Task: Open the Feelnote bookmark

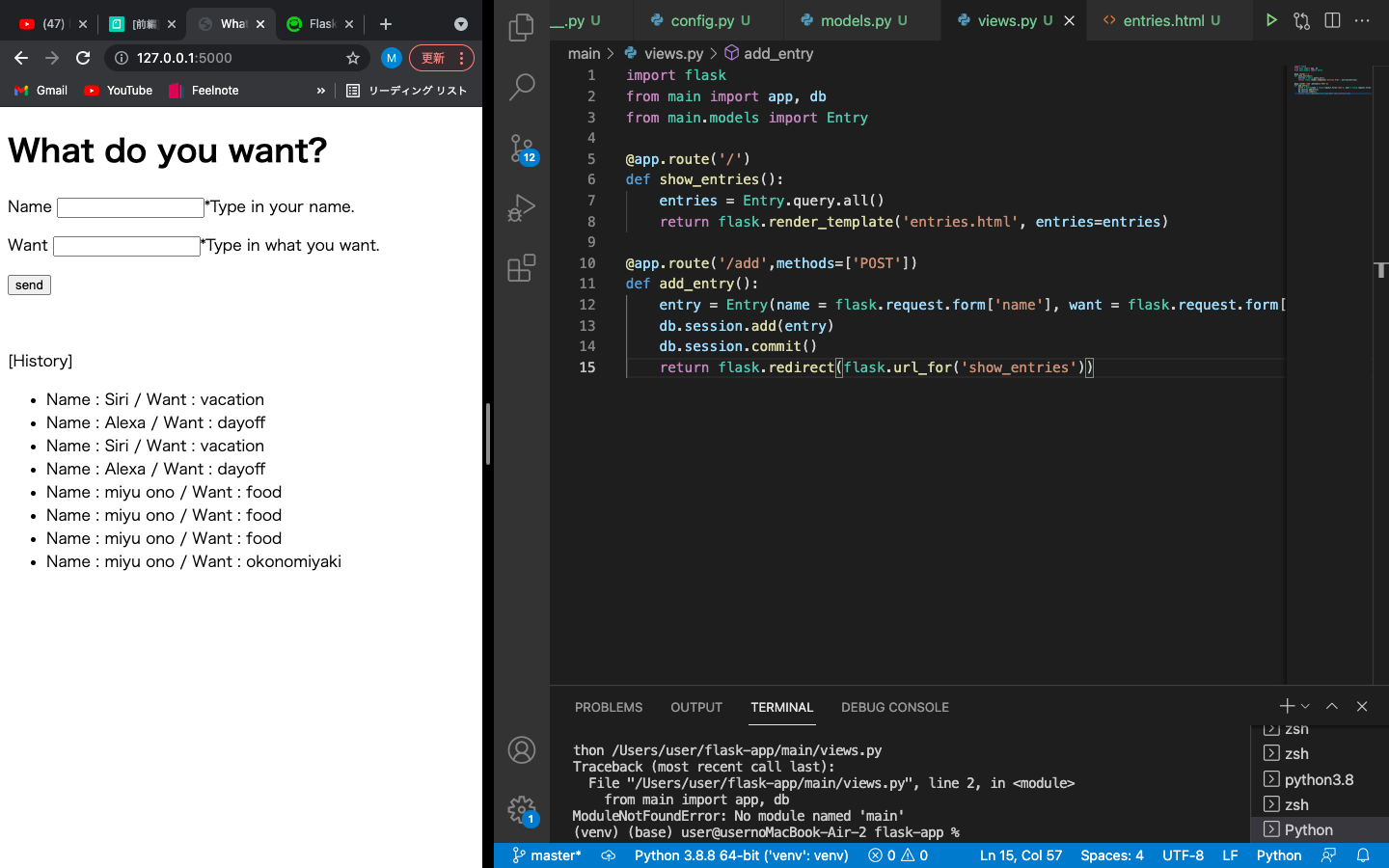Action: pos(204,91)
